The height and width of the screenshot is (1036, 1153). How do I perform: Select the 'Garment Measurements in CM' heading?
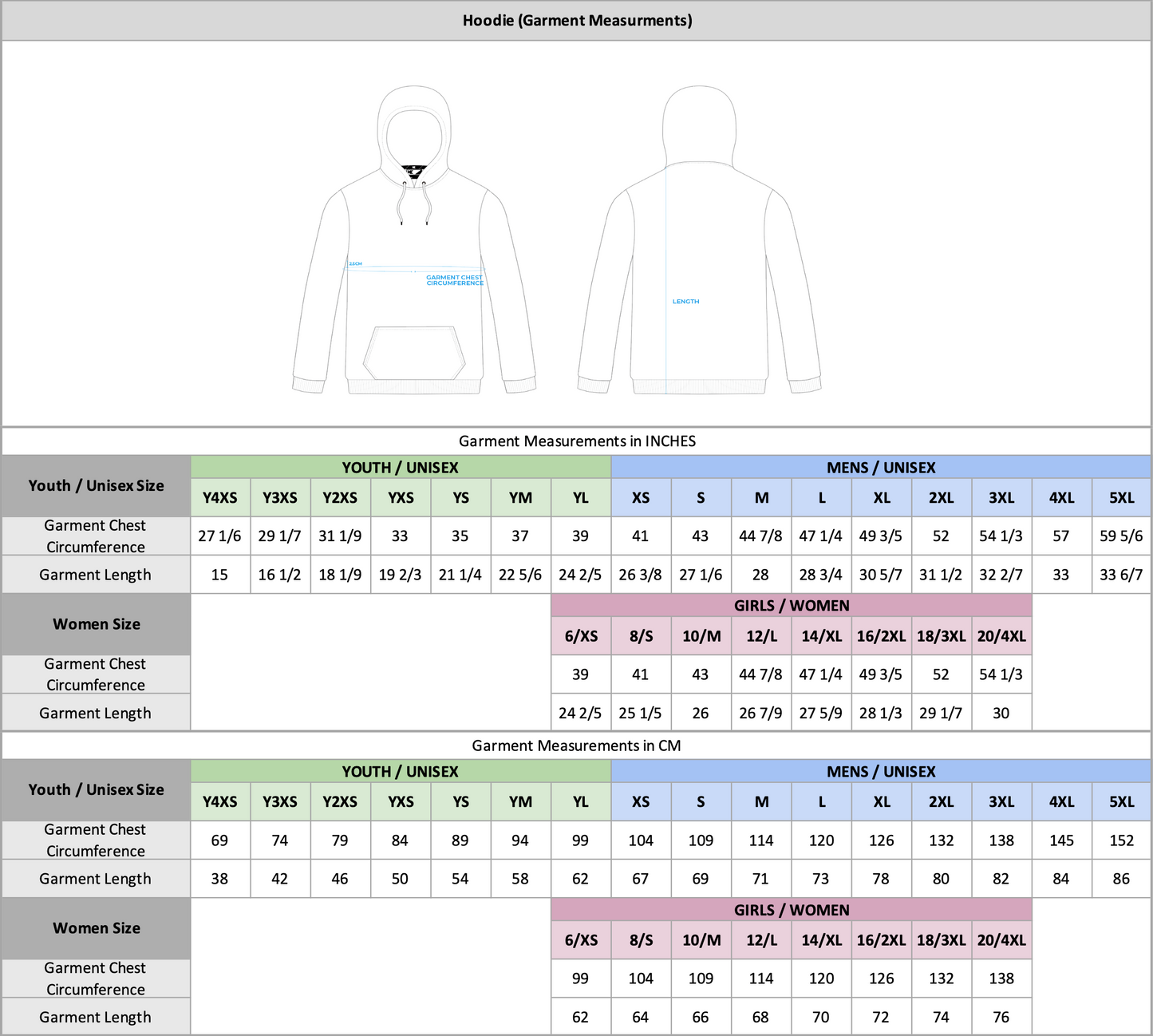pos(576,745)
